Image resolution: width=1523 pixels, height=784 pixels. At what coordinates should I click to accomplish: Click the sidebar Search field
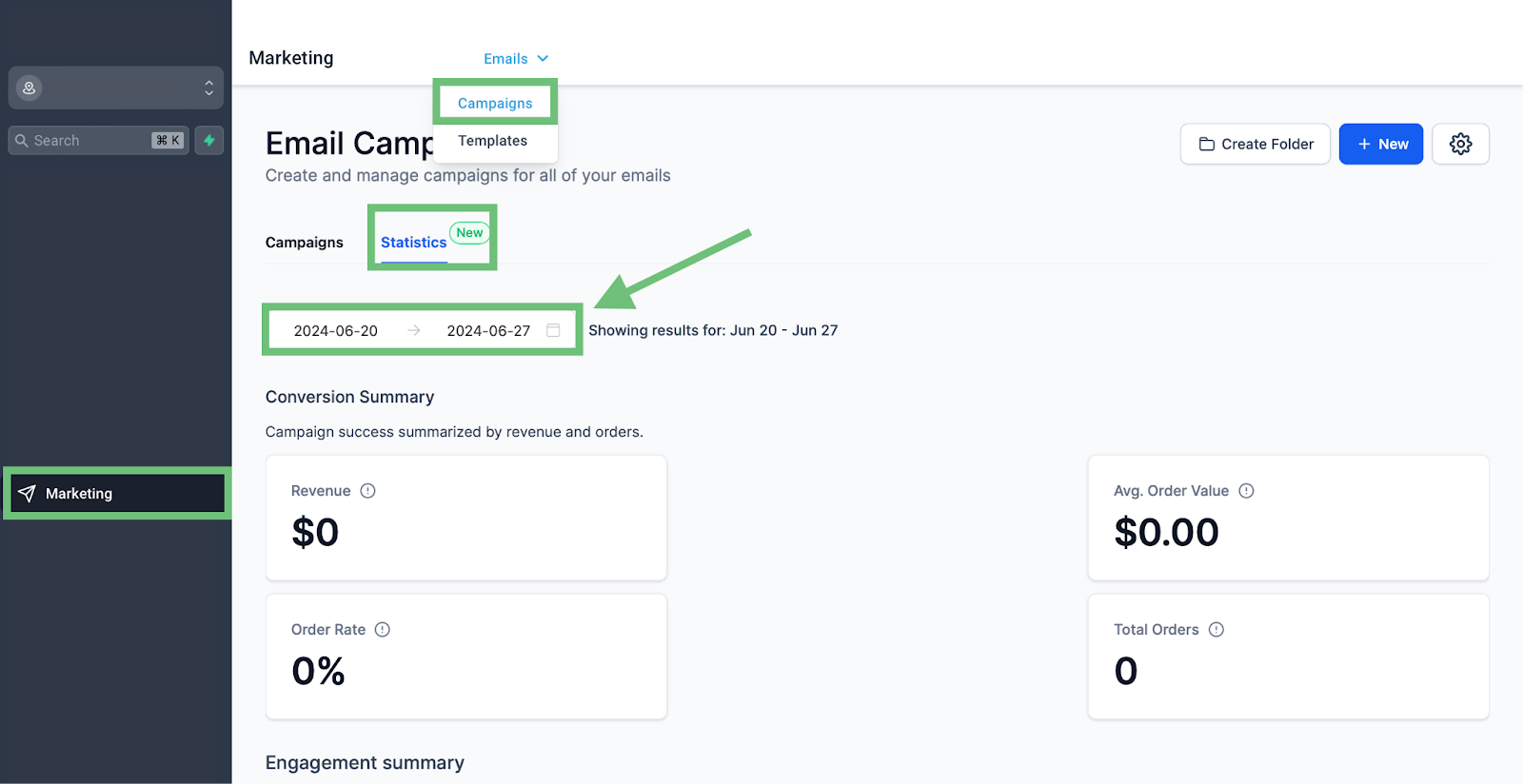[99, 140]
